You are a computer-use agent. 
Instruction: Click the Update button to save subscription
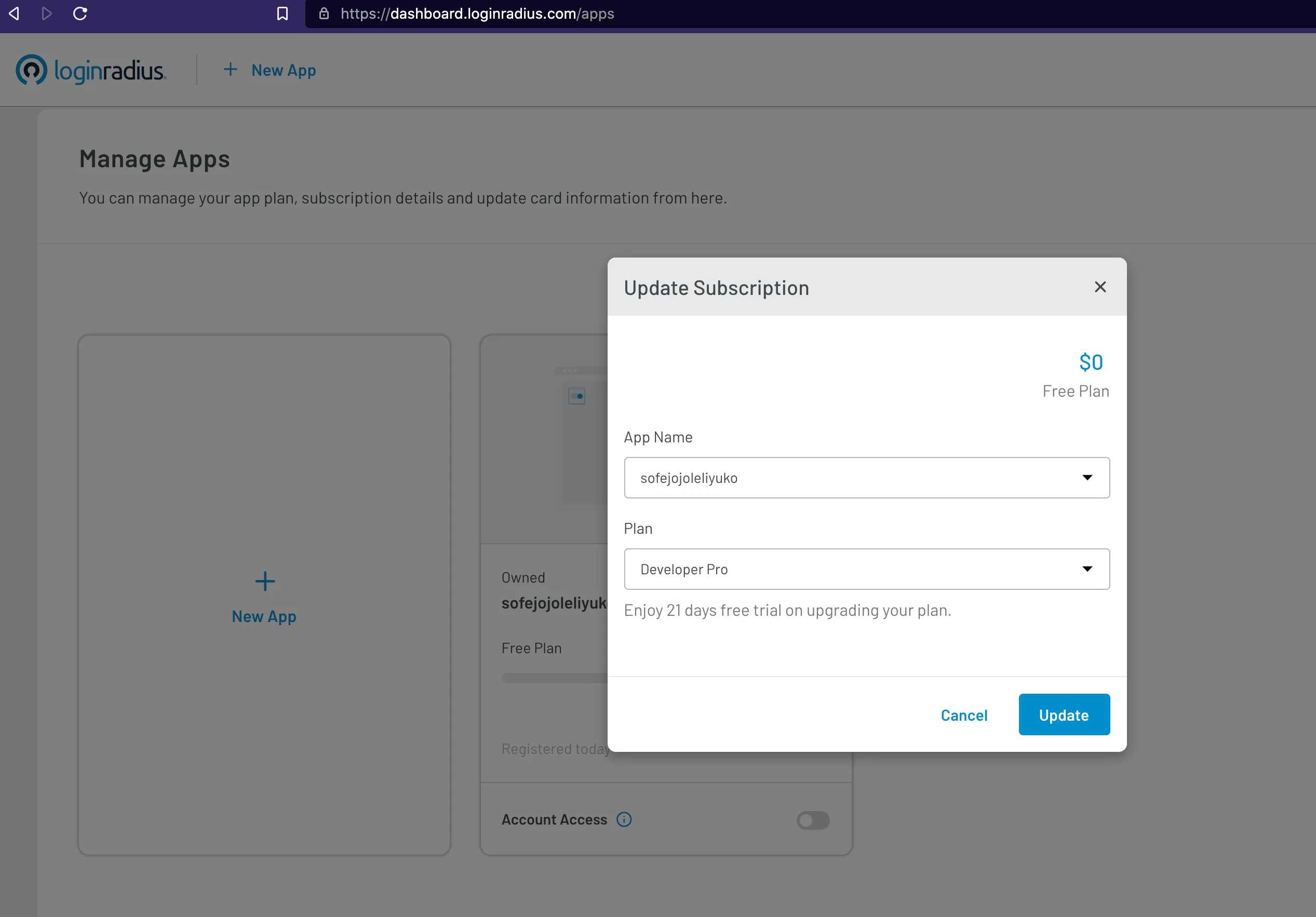point(1063,714)
